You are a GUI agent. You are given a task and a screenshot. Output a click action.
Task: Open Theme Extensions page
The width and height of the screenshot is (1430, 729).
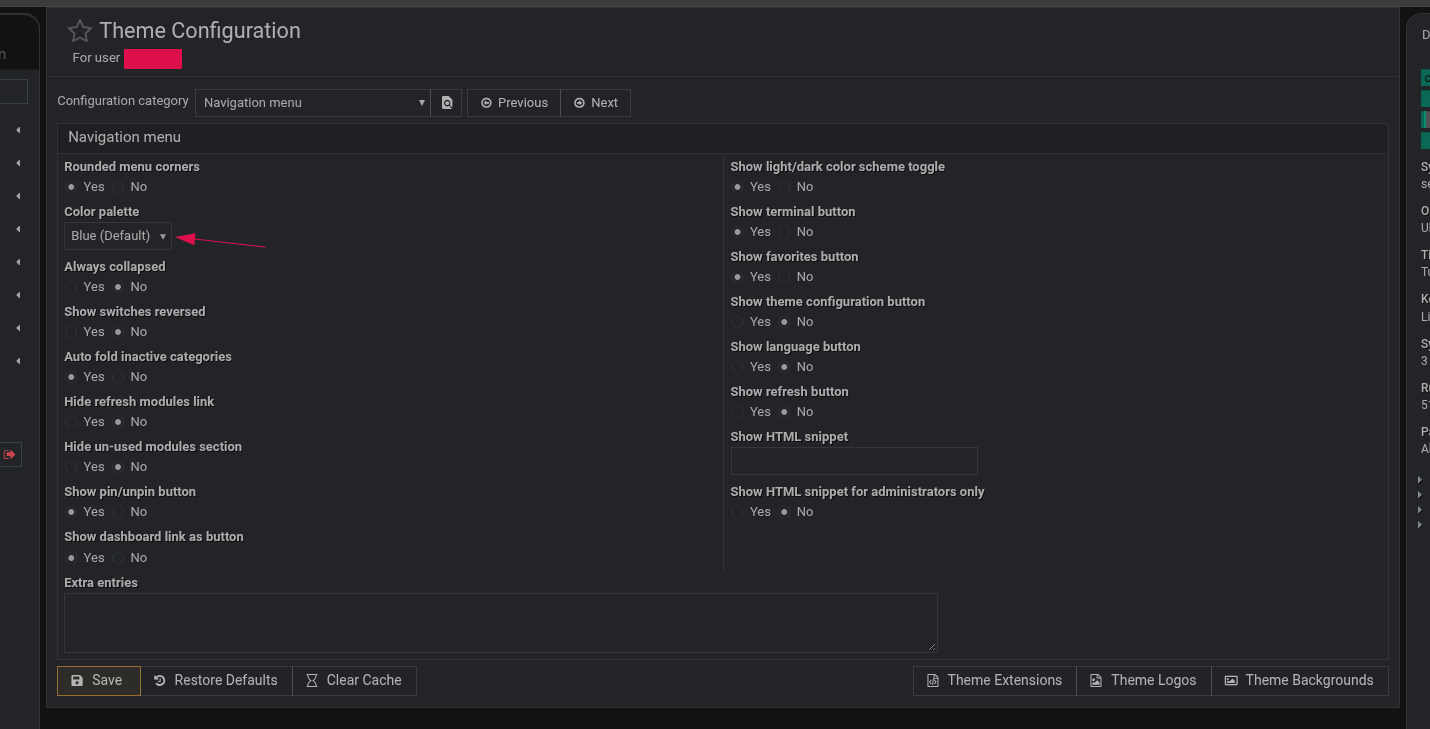(x=995, y=681)
